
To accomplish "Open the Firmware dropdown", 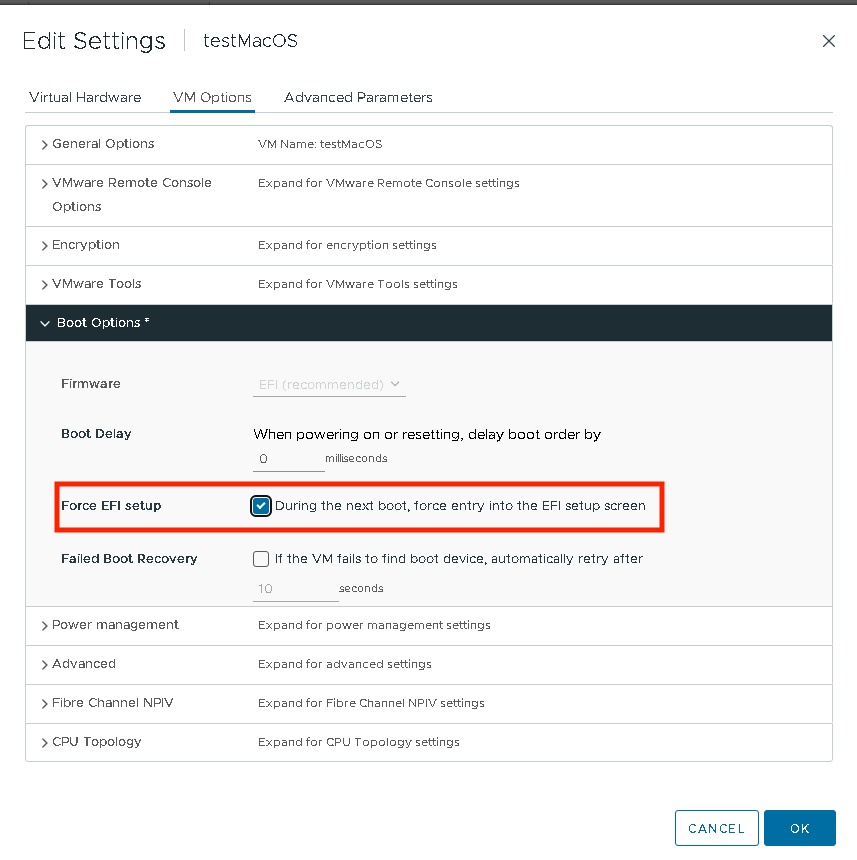I will pos(331,384).
